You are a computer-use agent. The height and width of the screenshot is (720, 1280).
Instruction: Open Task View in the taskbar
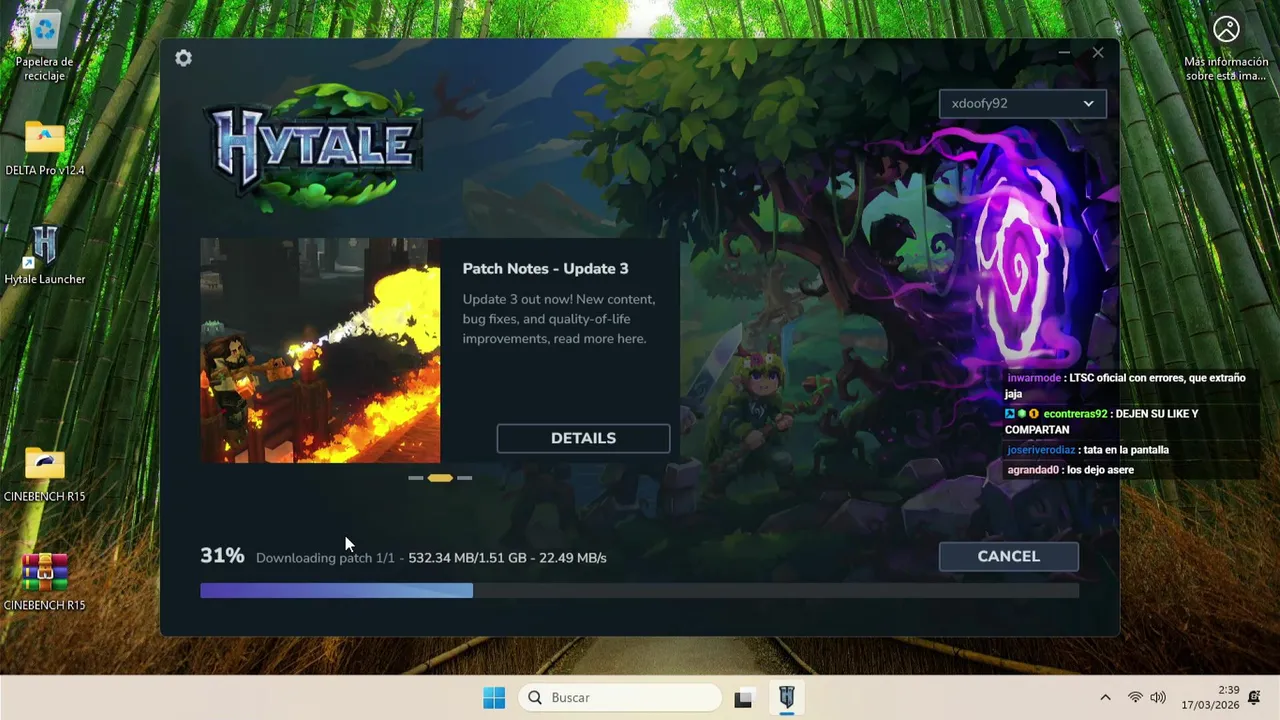point(743,698)
